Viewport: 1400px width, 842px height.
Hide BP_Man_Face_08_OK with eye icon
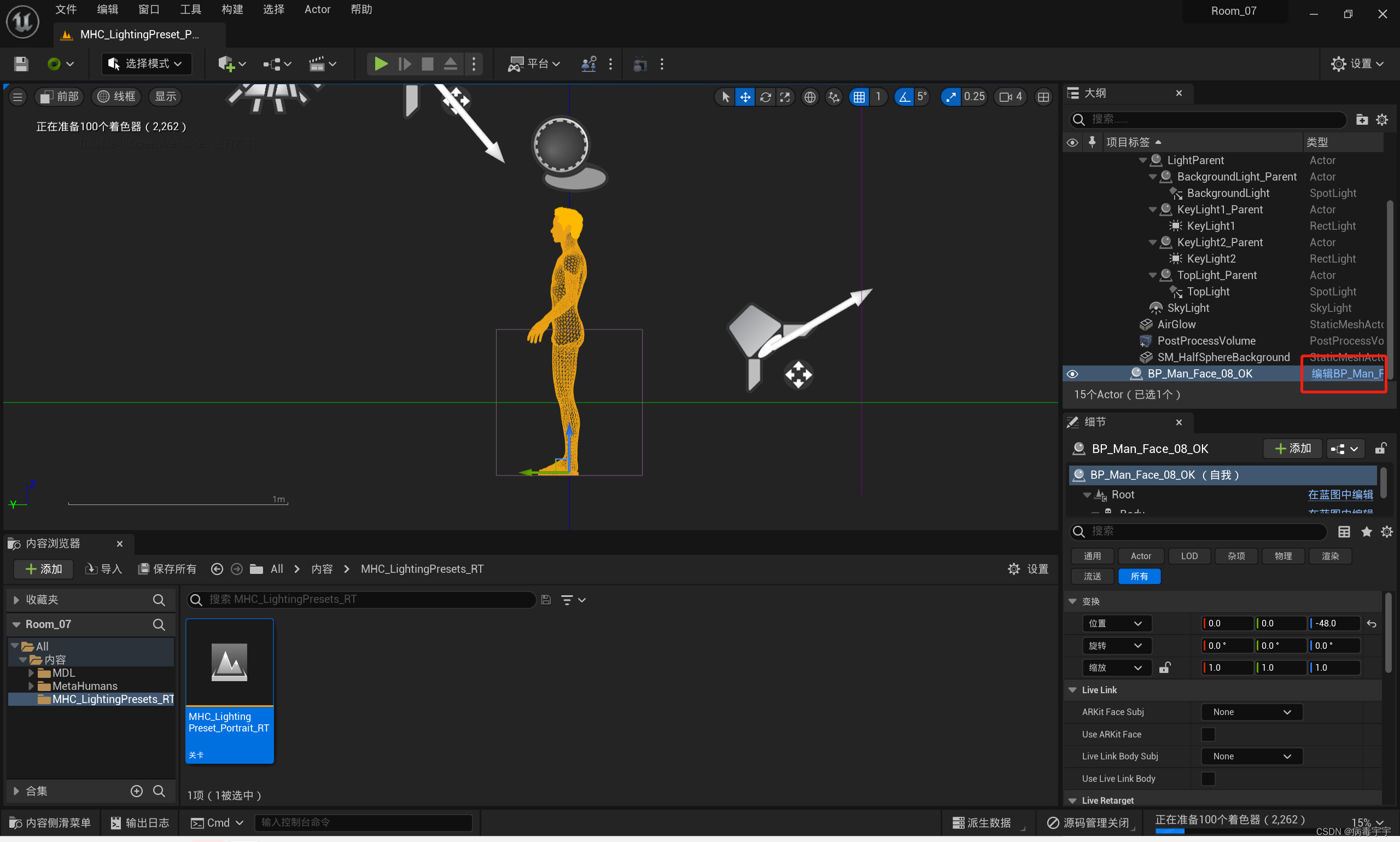coord(1072,373)
